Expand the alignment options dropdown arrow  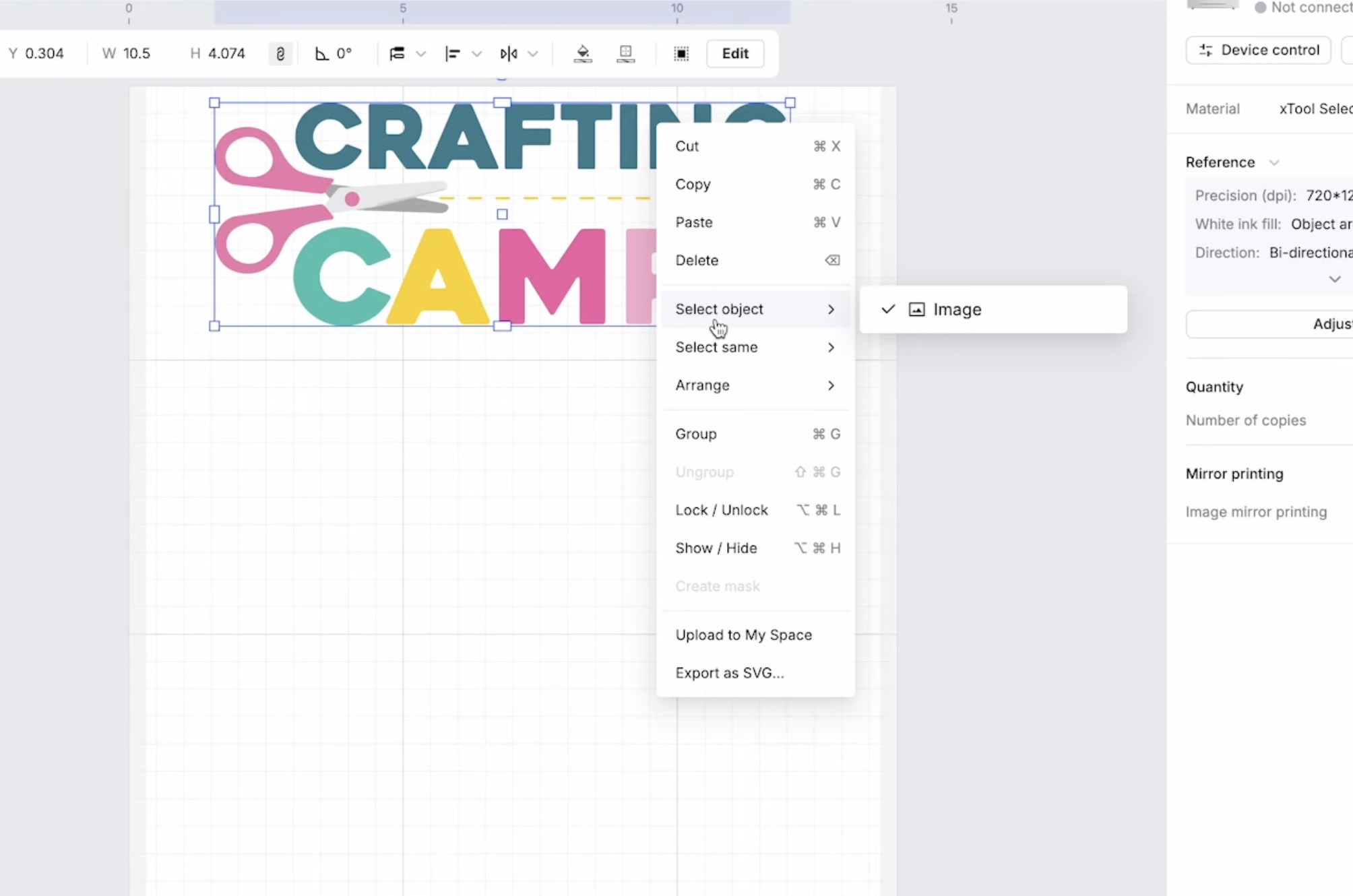click(x=476, y=53)
